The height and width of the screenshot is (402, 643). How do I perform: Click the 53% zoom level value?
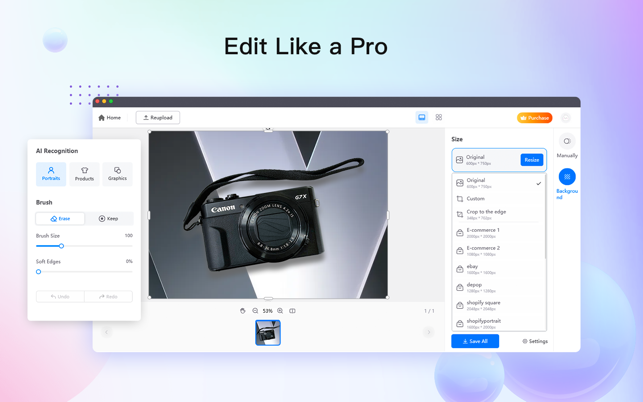(x=268, y=311)
